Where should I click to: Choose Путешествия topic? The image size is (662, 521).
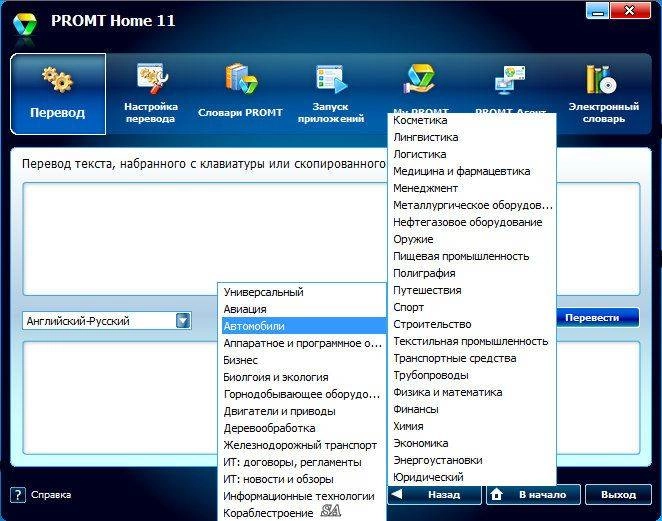(x=472, y=290)
